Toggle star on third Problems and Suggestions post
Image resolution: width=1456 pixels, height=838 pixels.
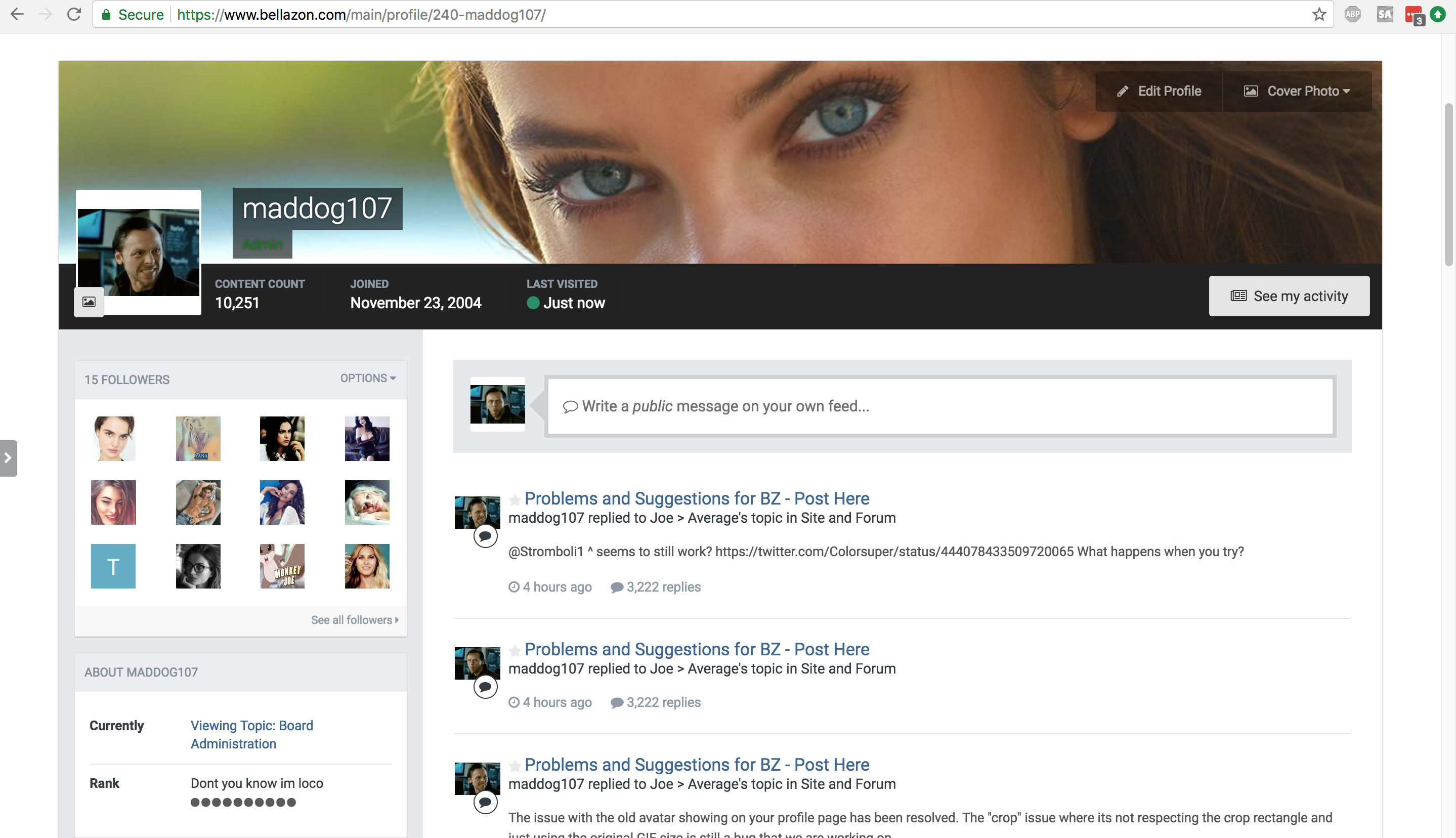tap(515, 766)
